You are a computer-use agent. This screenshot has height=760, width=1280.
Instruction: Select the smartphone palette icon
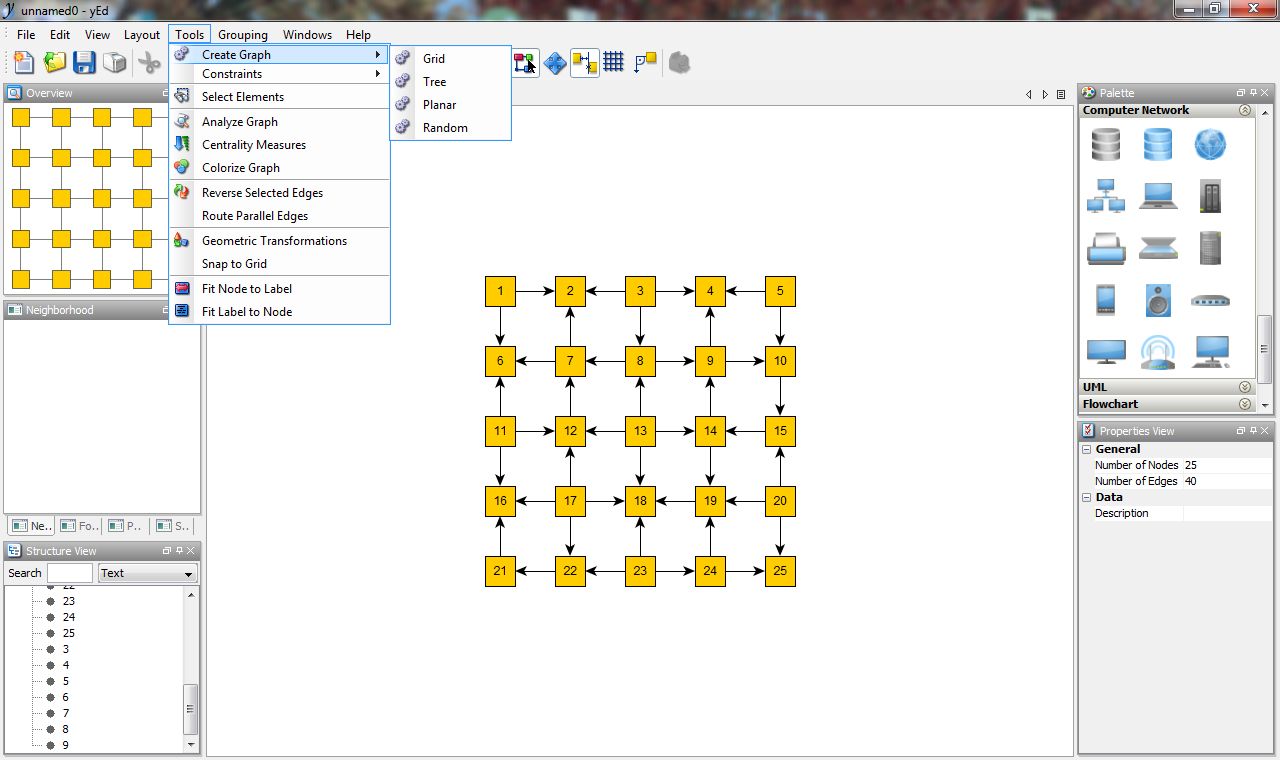click(x=1106, y=300)
